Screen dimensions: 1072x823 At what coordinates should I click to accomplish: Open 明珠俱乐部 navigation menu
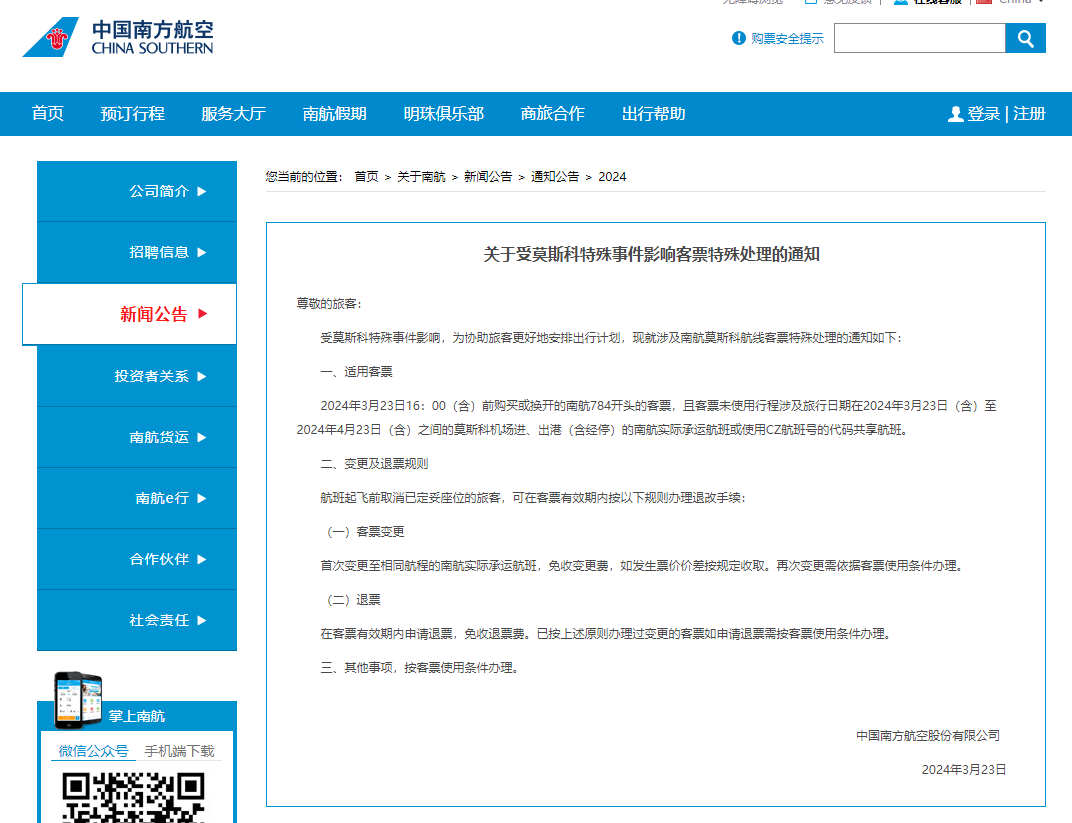[443, 114]
